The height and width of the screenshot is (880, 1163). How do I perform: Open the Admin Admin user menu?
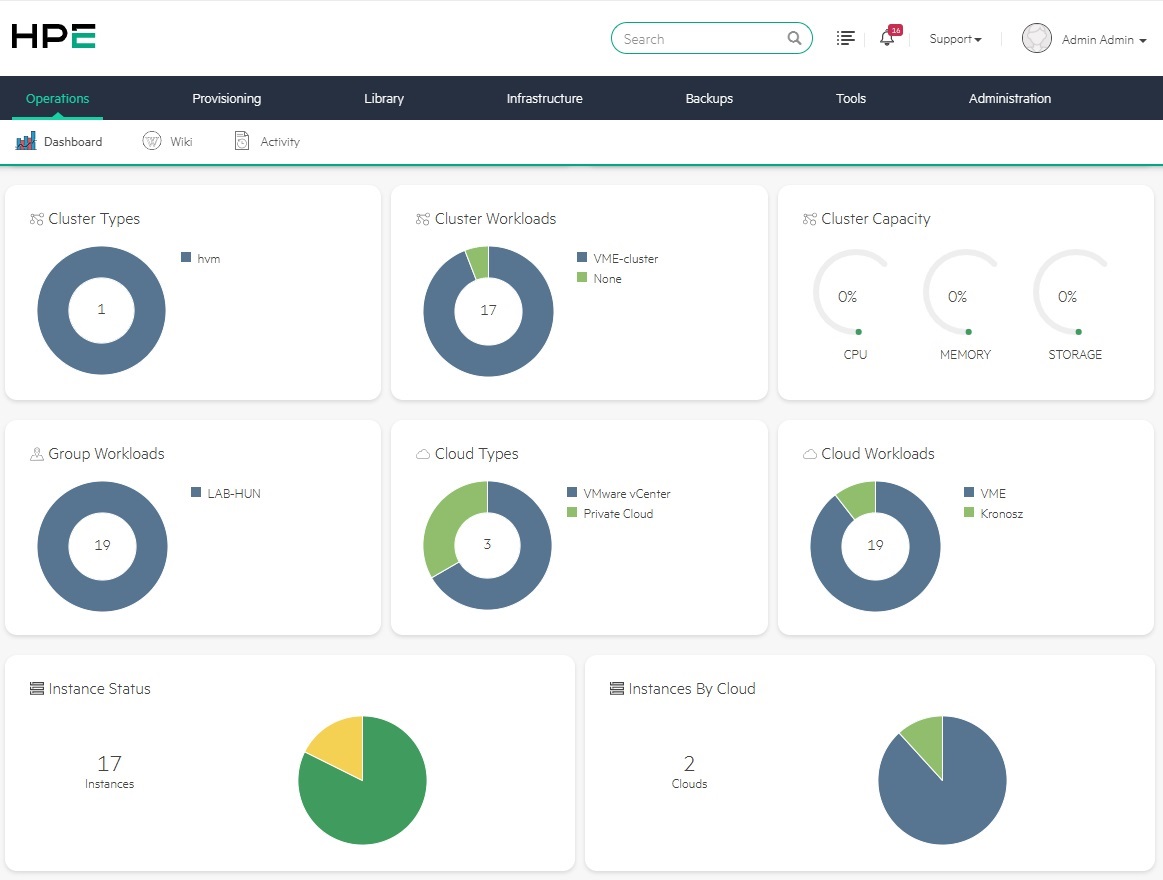[1103, 40]
